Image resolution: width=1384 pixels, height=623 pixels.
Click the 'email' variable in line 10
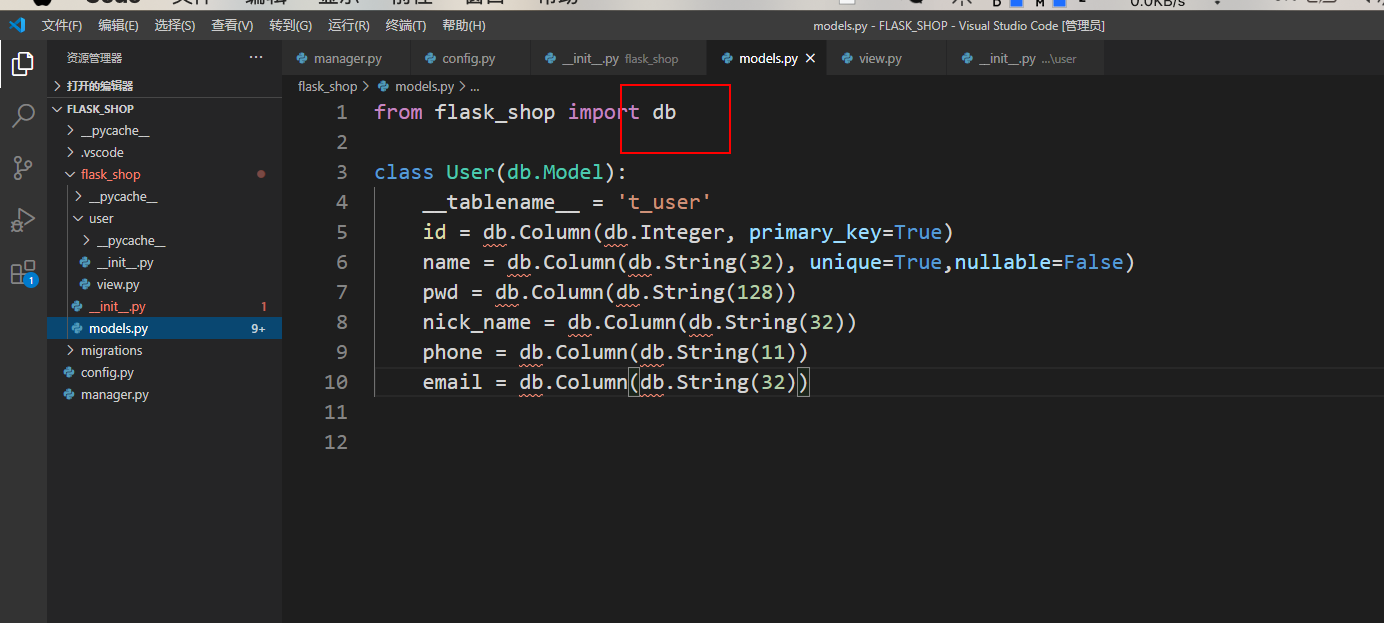pyautogui.click(x=452, y=382)
